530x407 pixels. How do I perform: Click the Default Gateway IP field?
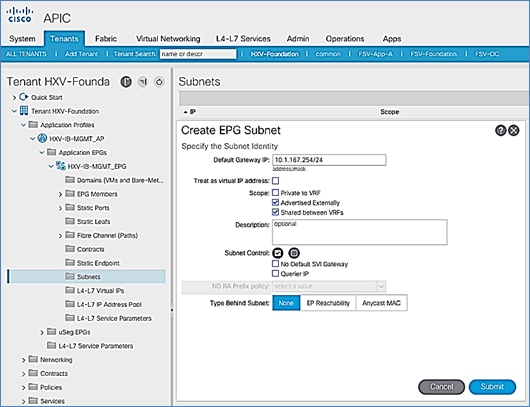coord(329,160)
